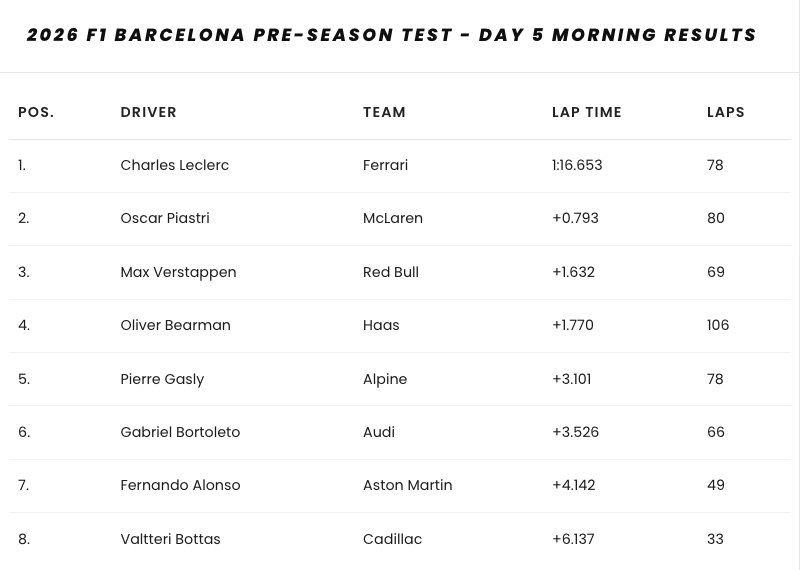Viewport: 800px width, 570px height.
Task: Select the 106 laps value for Haas
Action: 717,325
